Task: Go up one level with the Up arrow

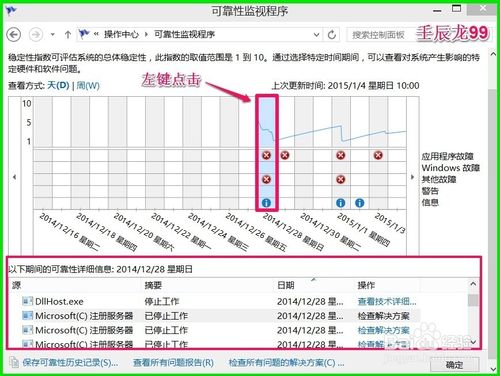Action: pos(68,34)
